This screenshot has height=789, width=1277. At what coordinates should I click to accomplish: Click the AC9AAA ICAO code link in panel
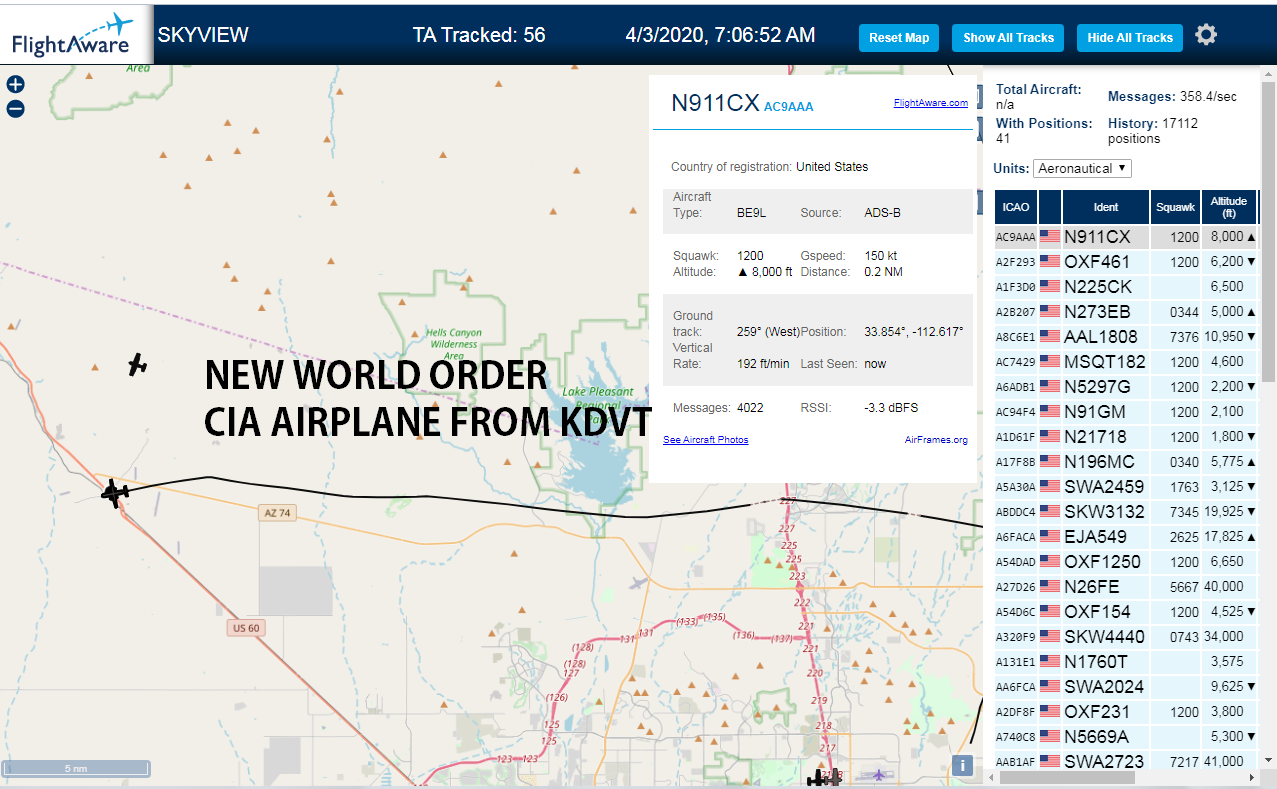pos(789,107)
